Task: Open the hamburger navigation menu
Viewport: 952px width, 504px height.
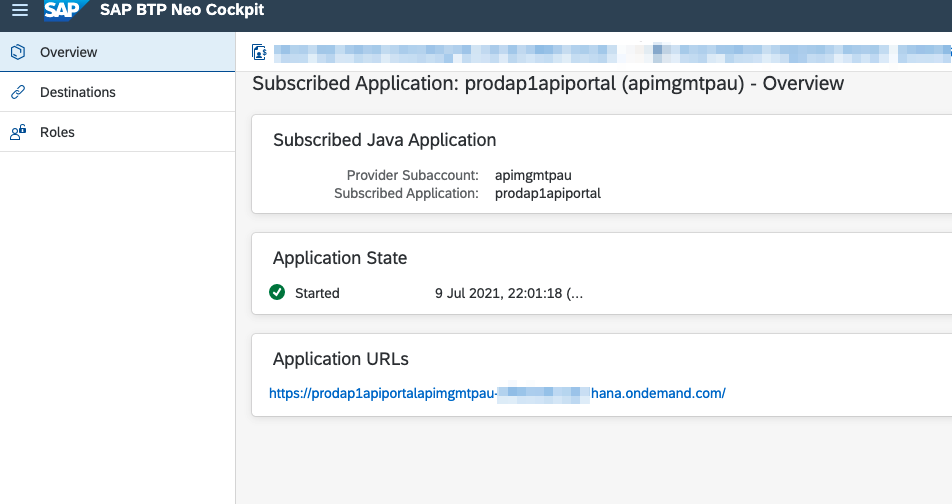Action: click(x=20, y=11)
